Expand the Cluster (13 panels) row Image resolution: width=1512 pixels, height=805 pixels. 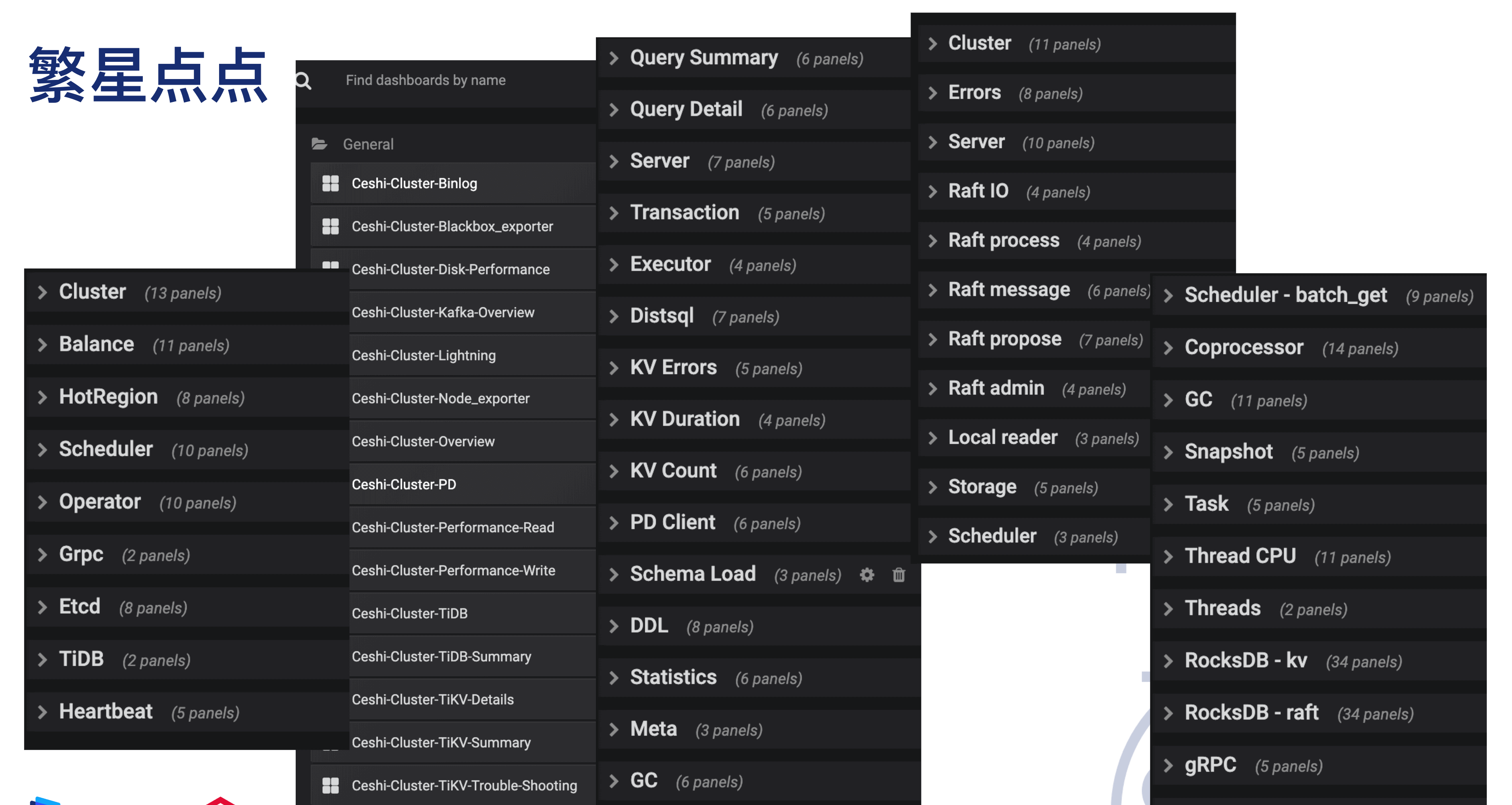point(187,292)
